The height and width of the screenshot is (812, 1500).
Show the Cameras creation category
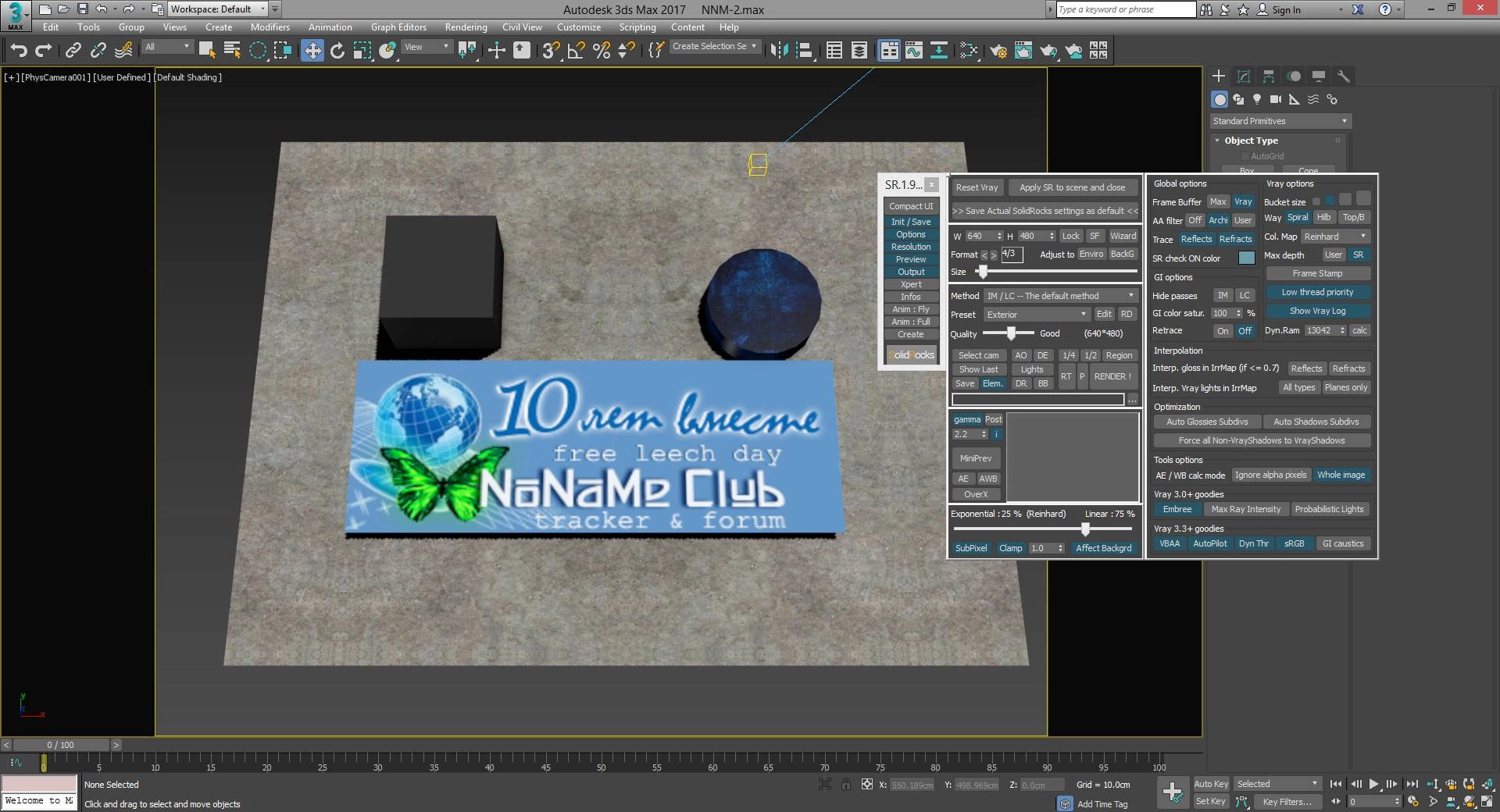pos(1276,99)
